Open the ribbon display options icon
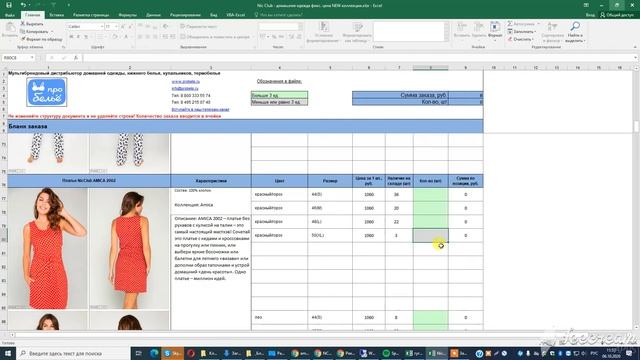 (x=586, y=5)
